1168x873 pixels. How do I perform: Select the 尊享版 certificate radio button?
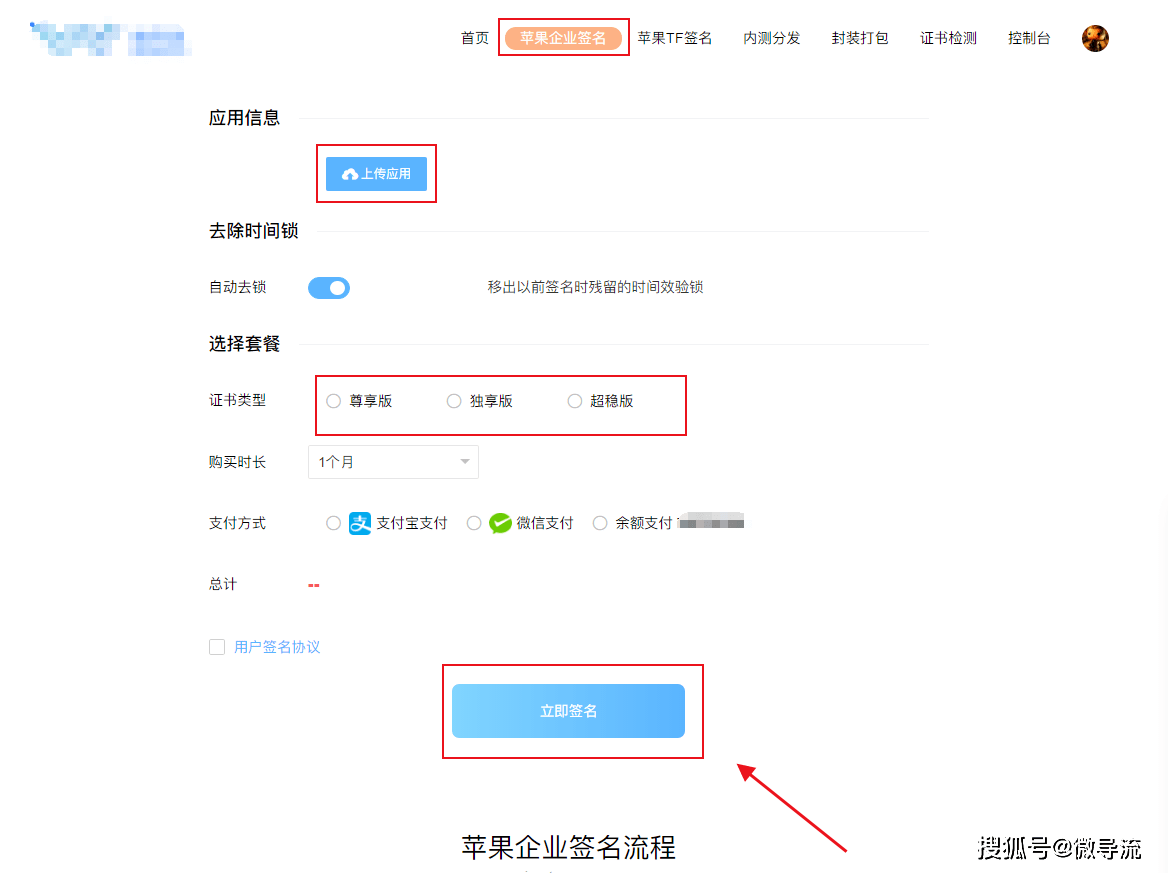(x=334, y=401)
